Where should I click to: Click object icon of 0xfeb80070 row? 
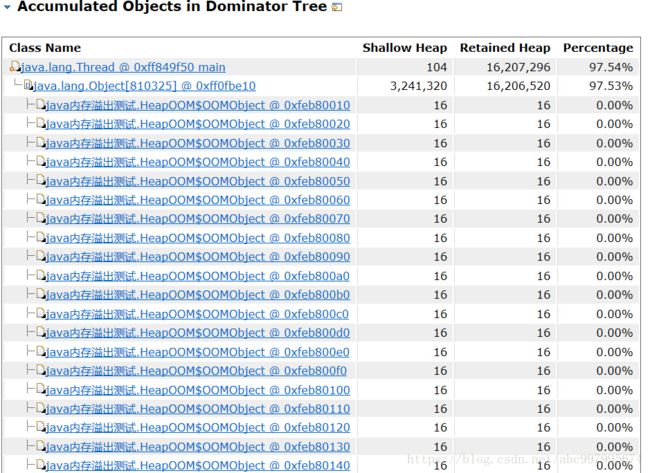click(41, 218)
